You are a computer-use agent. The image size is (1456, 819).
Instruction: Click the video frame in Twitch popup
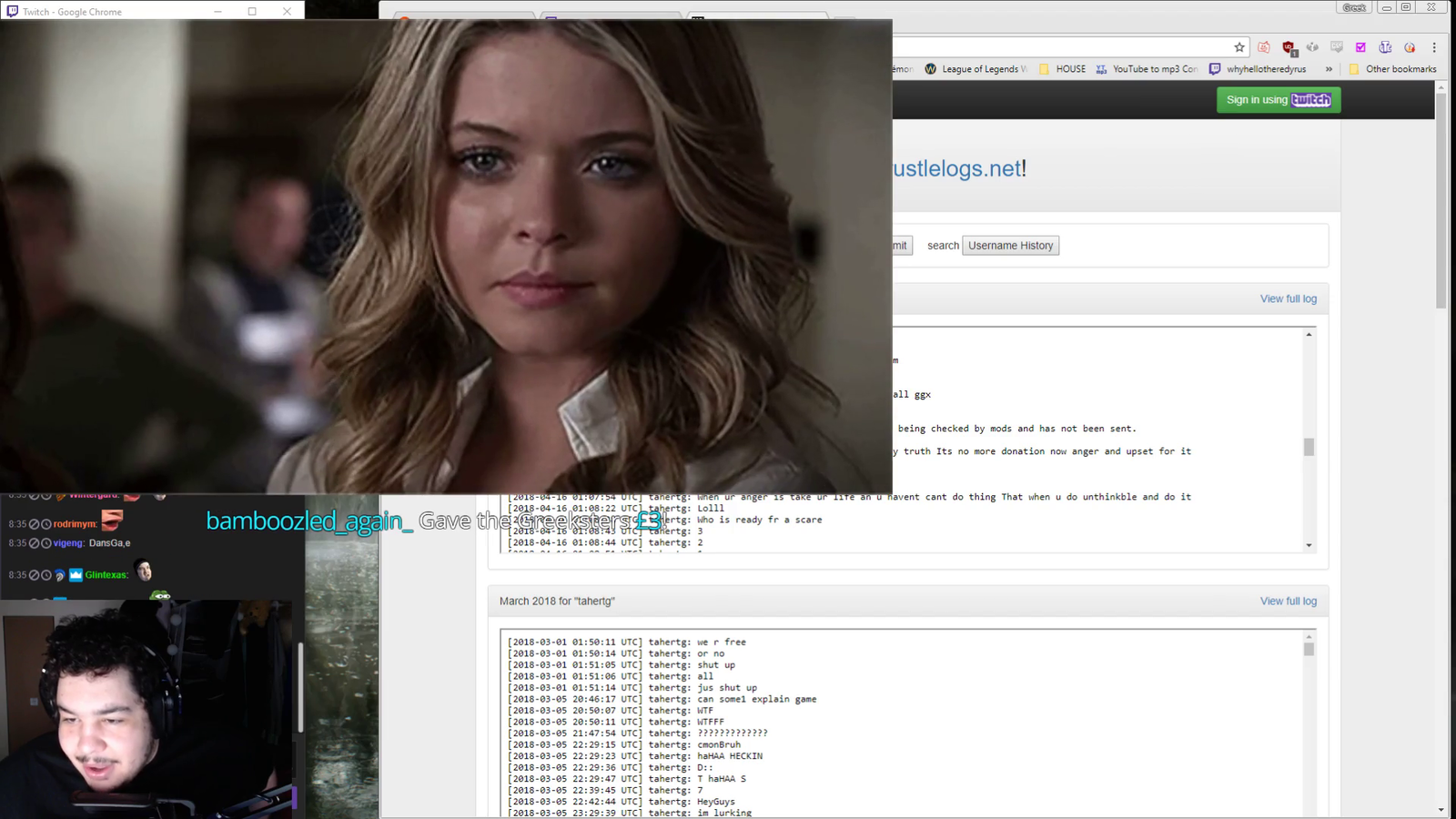click(x=446, y=257)
